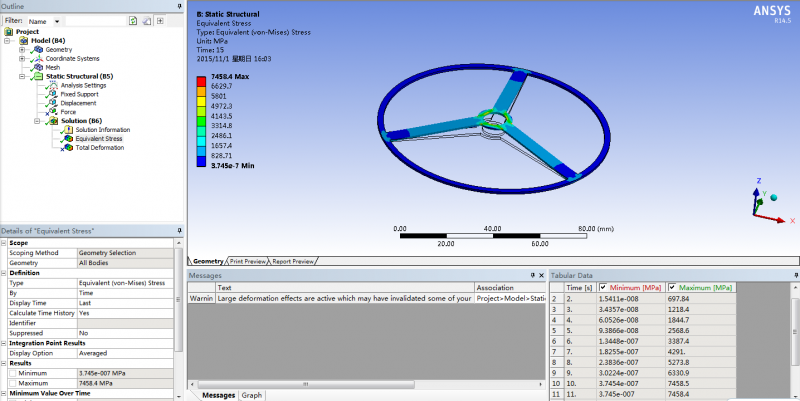Select the Fixed Support boundary condition
Viewport: 800px width, 401px height.
click(81, 94)
